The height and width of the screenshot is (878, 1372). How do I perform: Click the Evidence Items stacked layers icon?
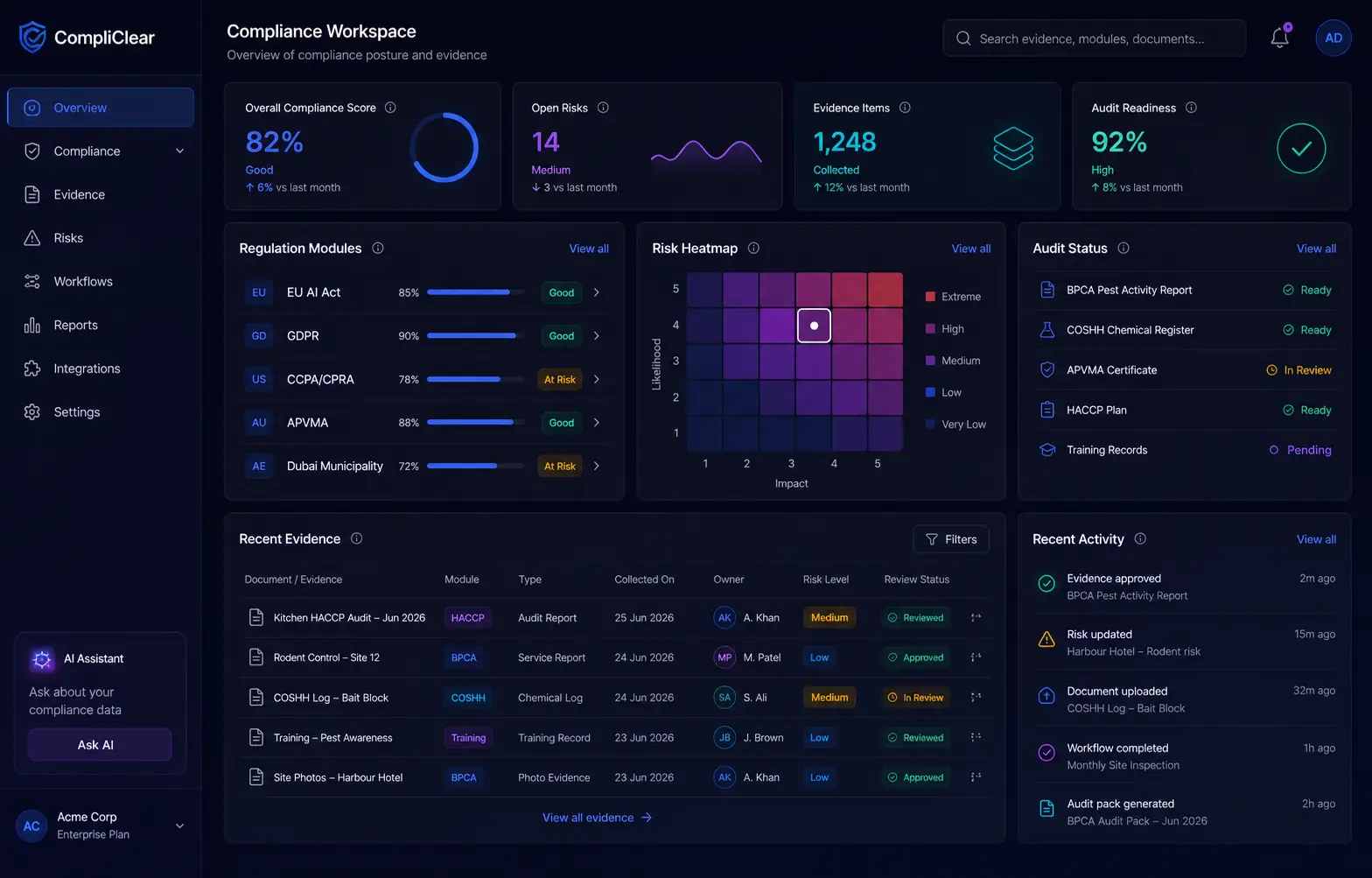point(1013,148)
